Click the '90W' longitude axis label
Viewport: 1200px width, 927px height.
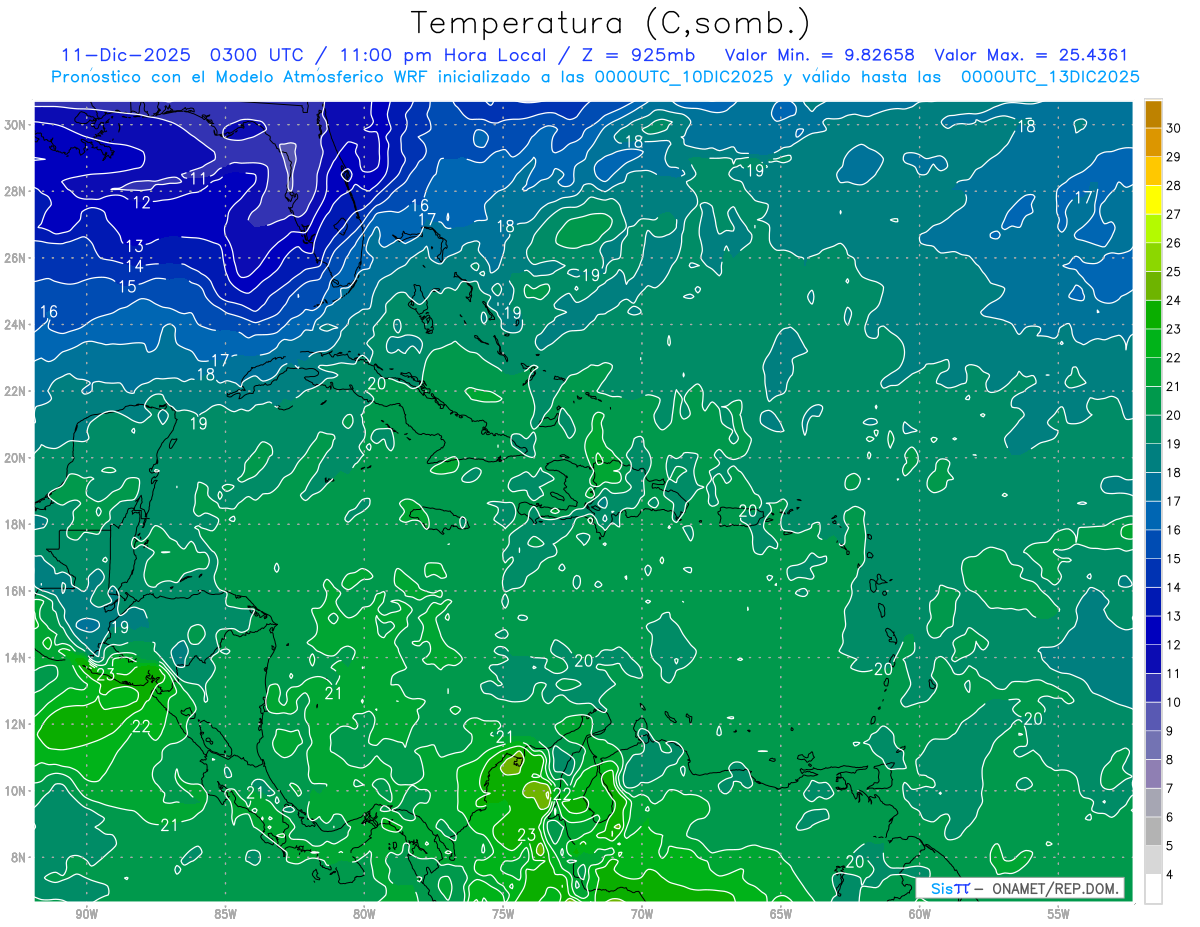click(87, 914)
